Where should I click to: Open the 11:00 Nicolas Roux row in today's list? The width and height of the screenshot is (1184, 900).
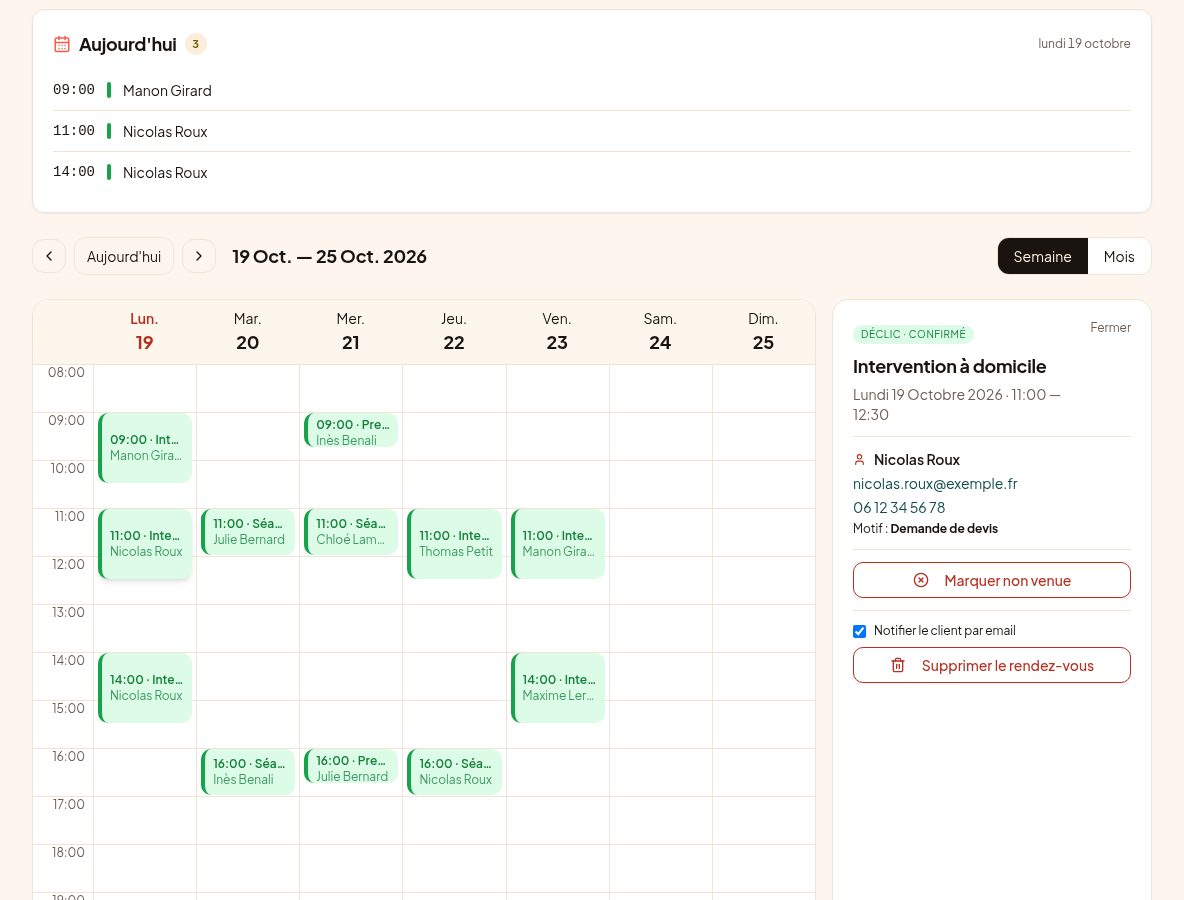592,131
